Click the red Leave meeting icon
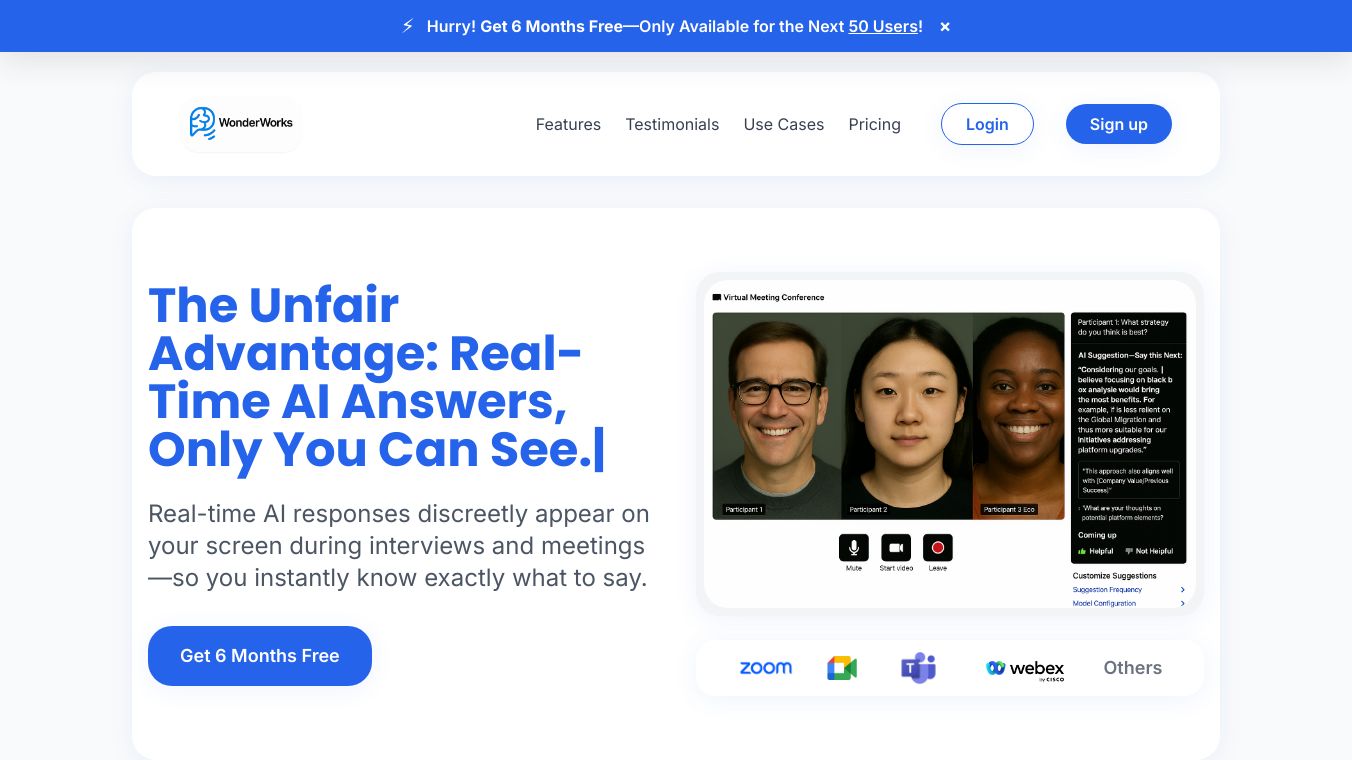Screen dimensions: 1352x760 click(x=938, y=548)
